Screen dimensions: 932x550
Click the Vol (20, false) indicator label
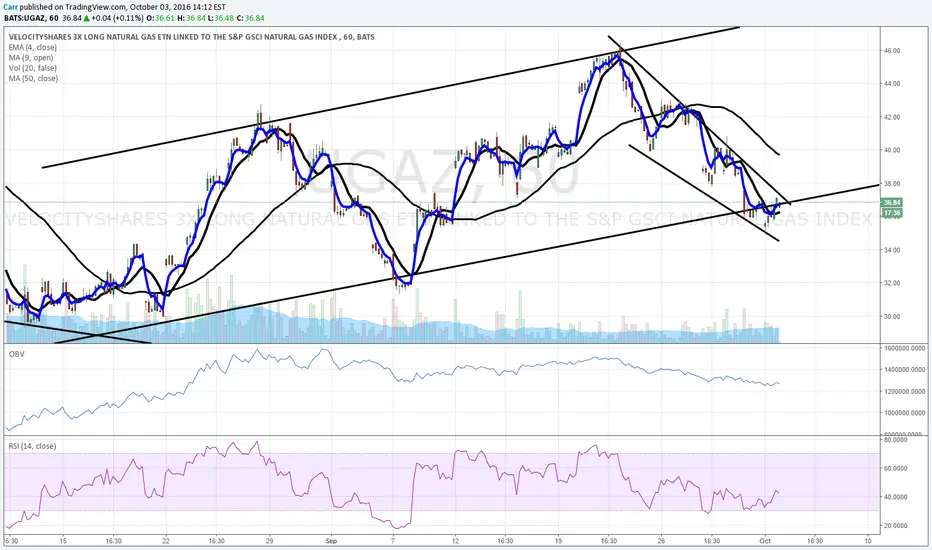click(33, 68)
